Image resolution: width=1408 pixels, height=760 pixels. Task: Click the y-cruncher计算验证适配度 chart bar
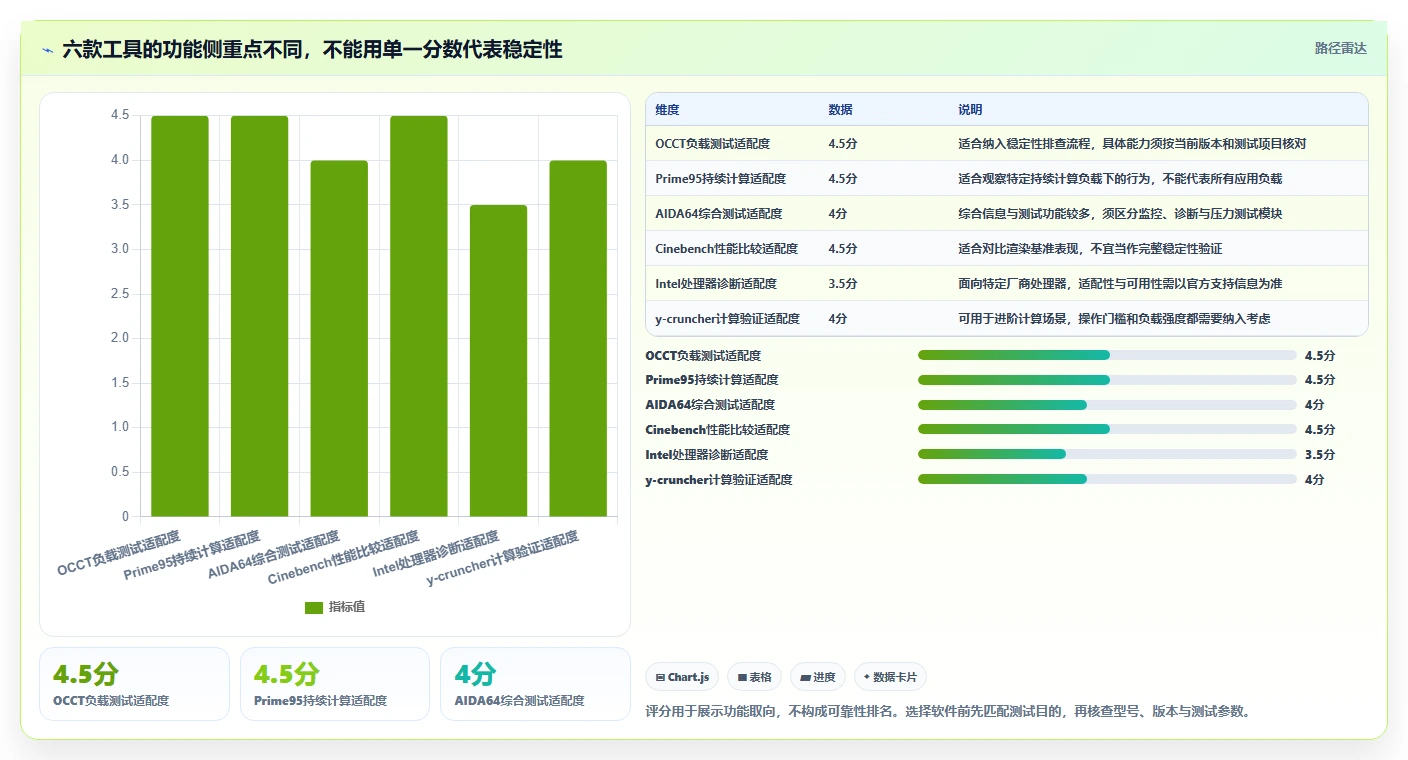[x=578, y=339]
